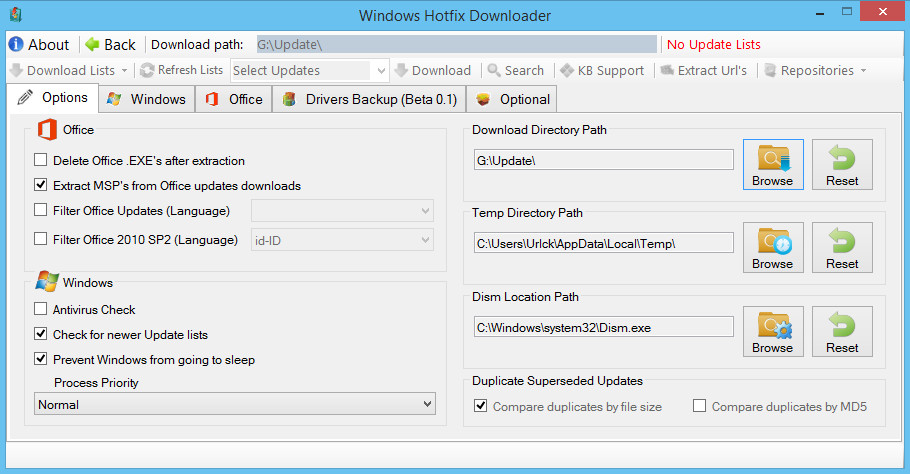
Task: Browse for the Dism Location Path
Action: 773,331
